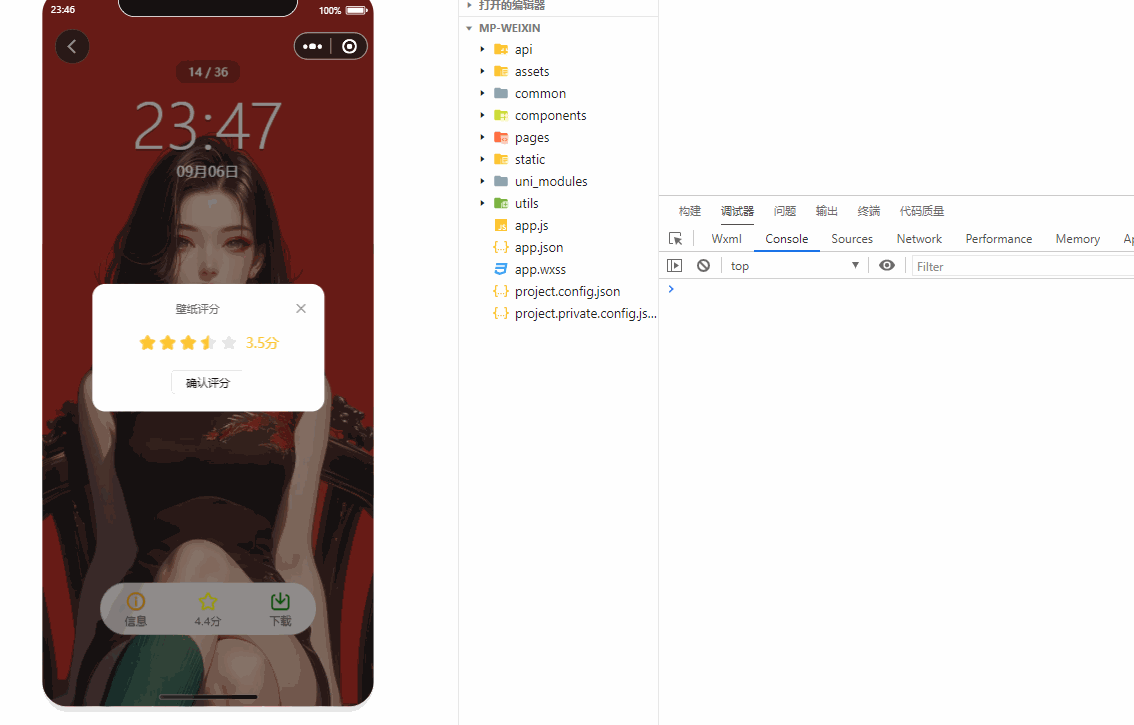
Task: Open the app.json file name
Action: [539, 247]
